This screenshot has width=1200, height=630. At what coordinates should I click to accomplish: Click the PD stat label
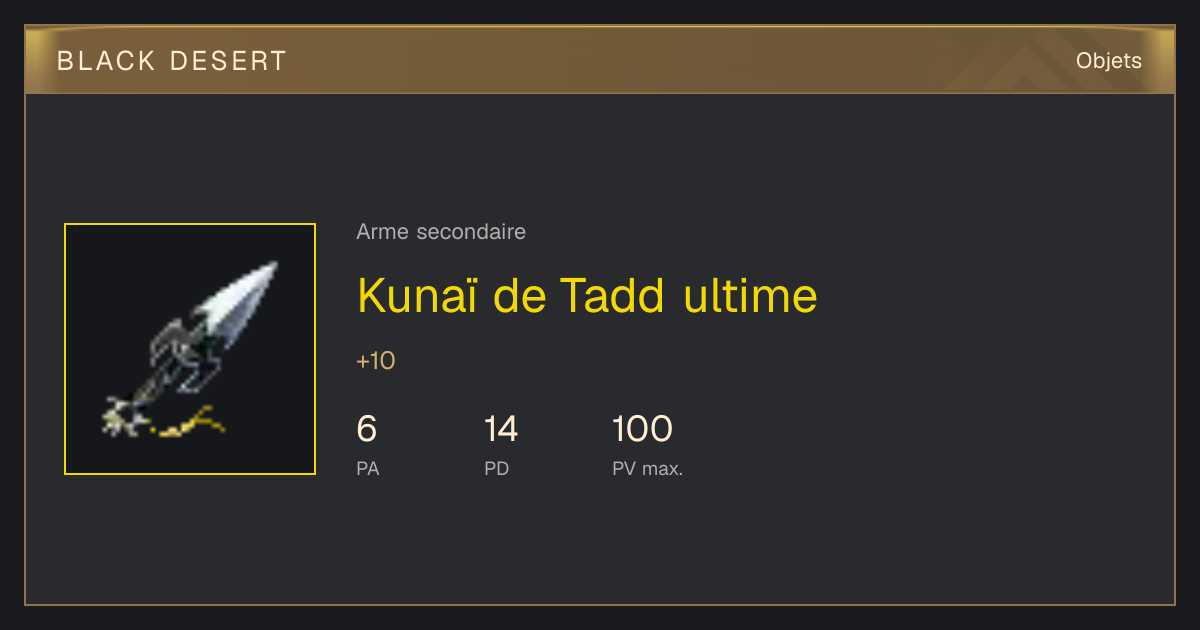pyautogui.click(x=497, y=468)
